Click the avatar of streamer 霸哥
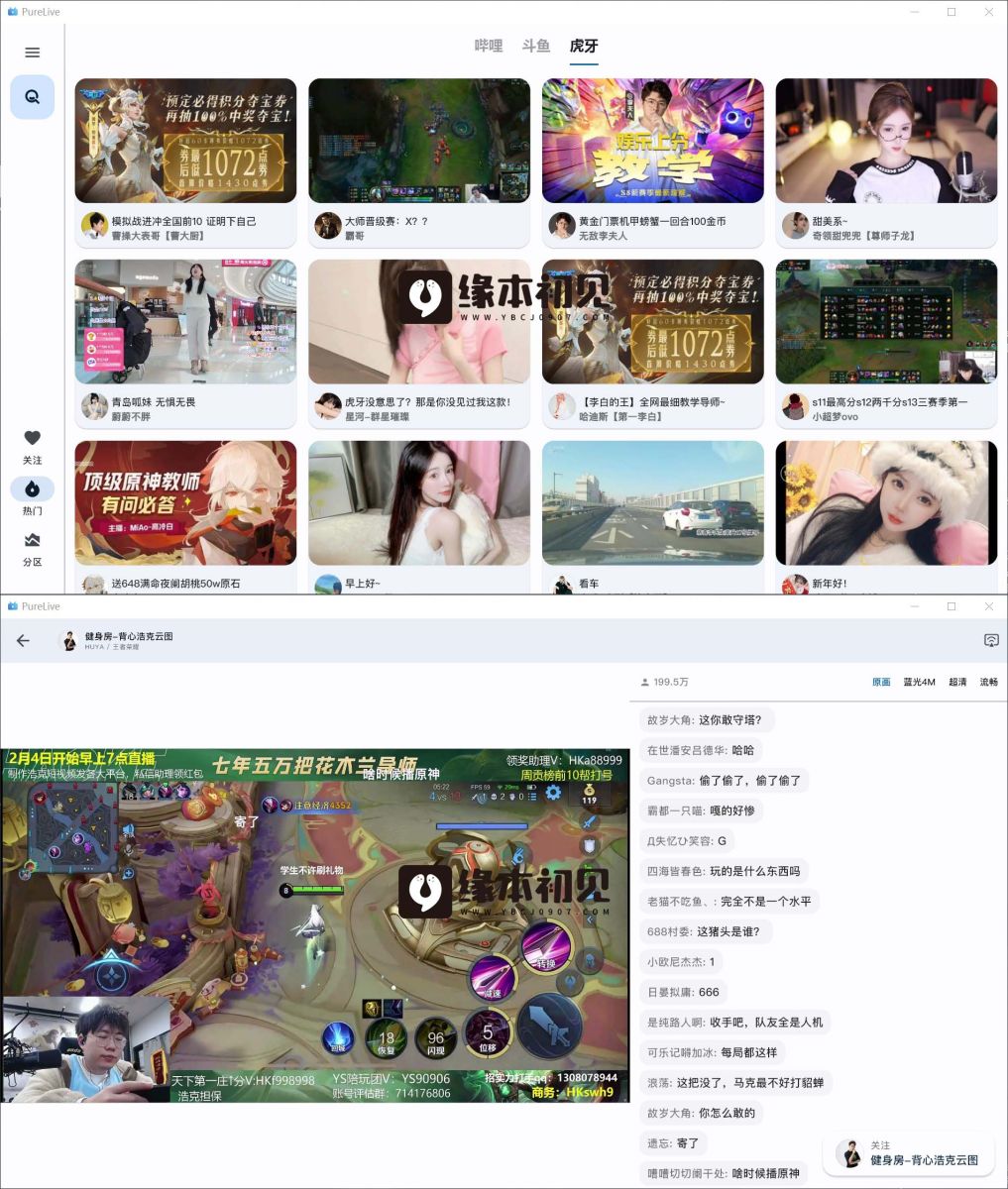This screenshot has height=1189, width=1008. pos(328,226)
